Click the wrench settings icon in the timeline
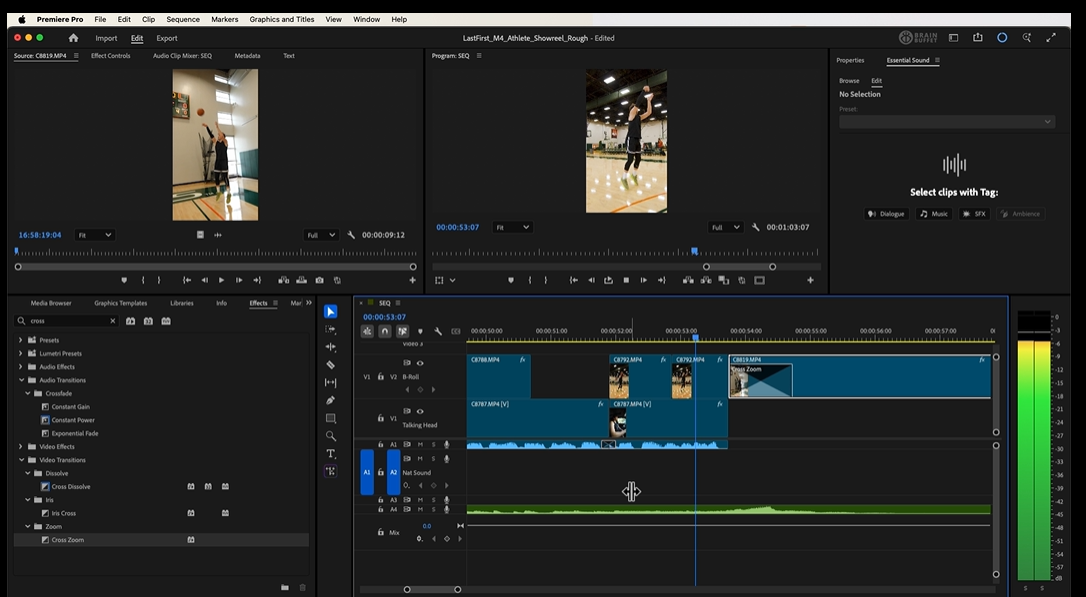Image resolution: width=1086 pixels, height=597 pixels. click(x=437, y=331)
